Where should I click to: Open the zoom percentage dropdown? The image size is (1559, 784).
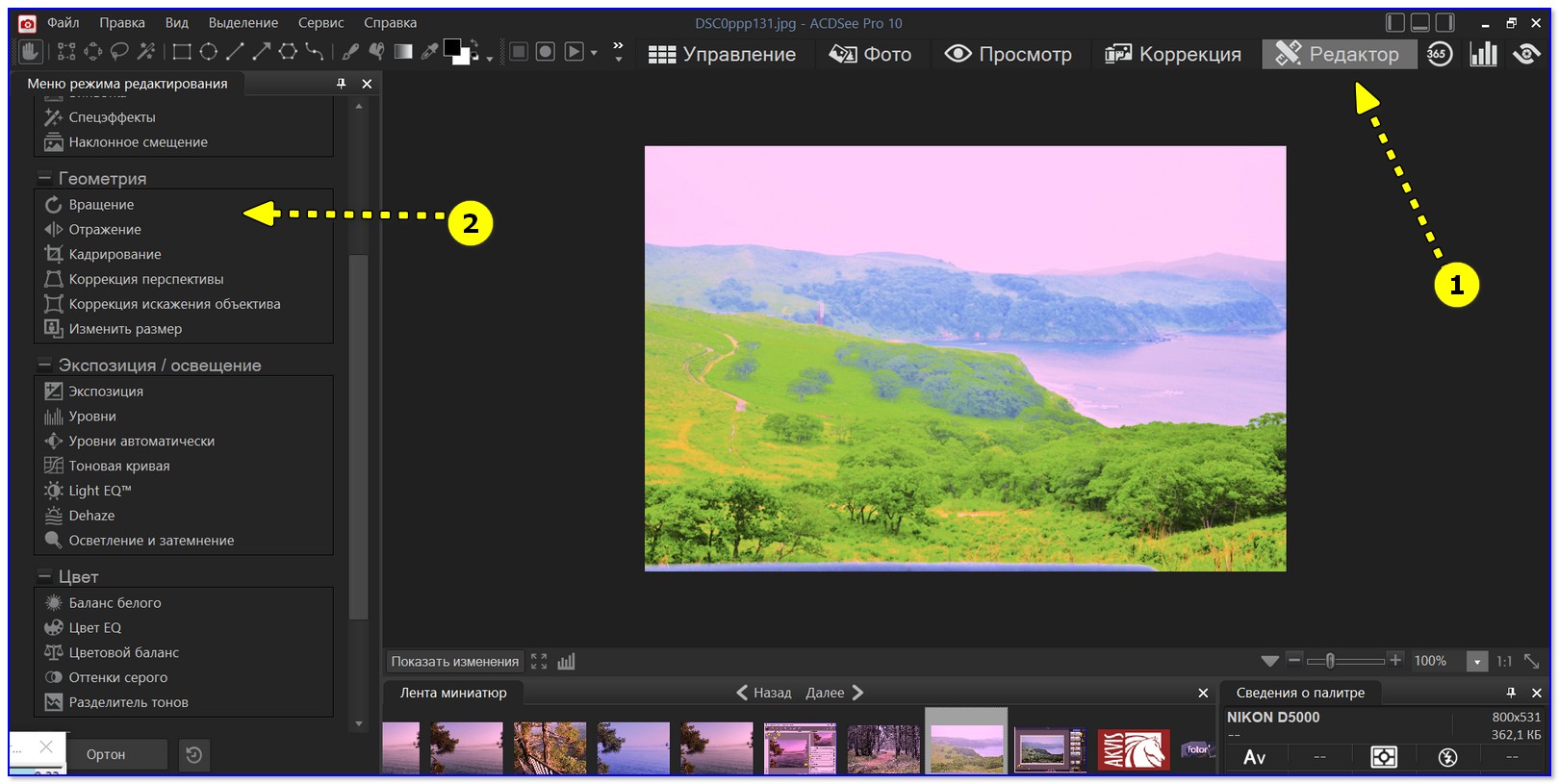[1477, 662]
